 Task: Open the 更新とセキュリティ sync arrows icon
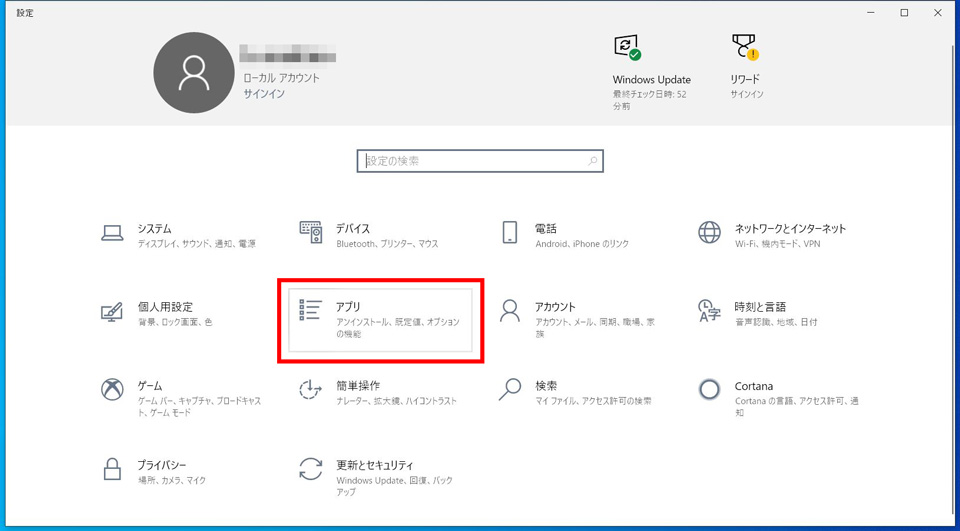tap(311, 469)
